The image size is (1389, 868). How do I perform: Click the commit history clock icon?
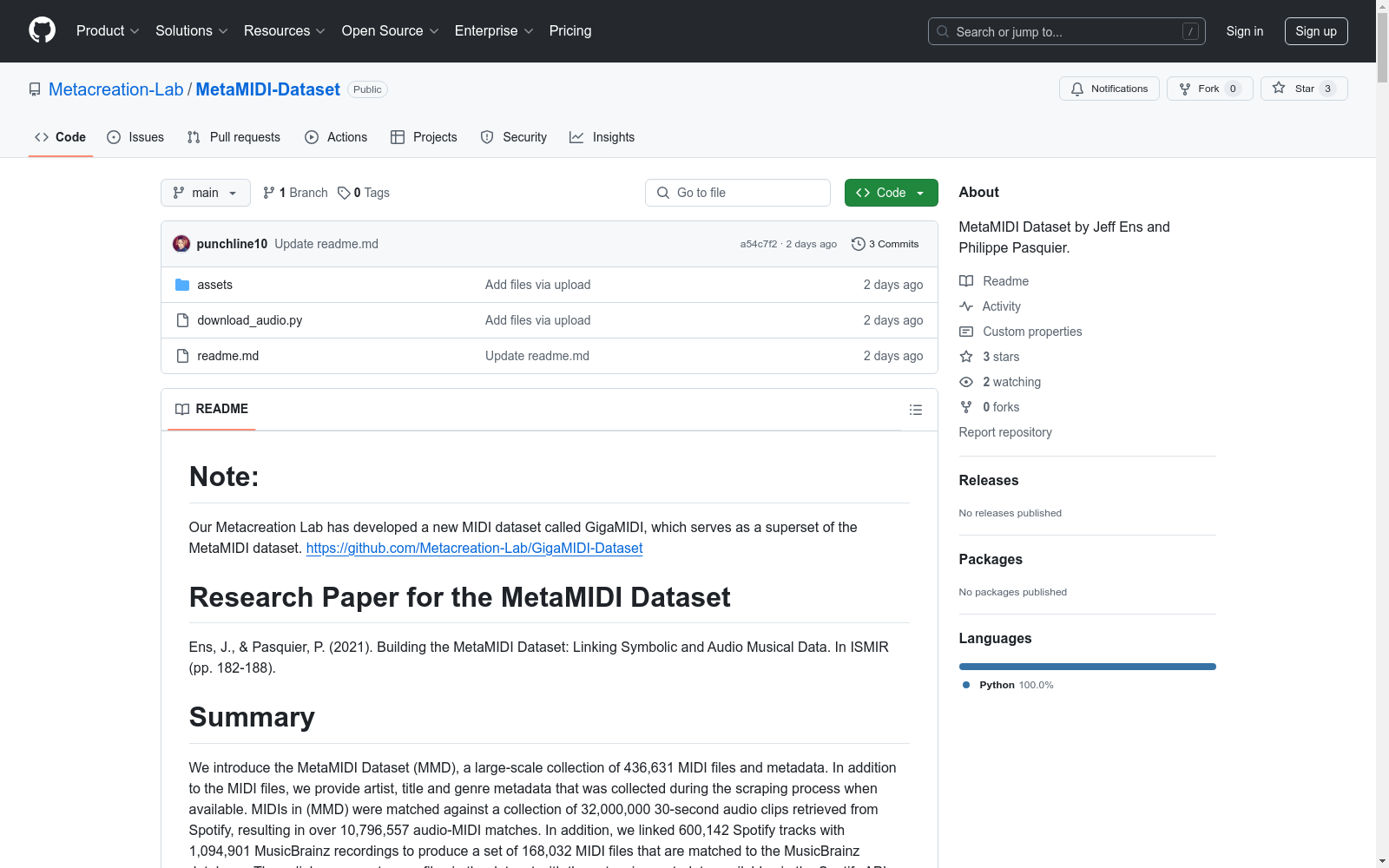tap(859, 244)
